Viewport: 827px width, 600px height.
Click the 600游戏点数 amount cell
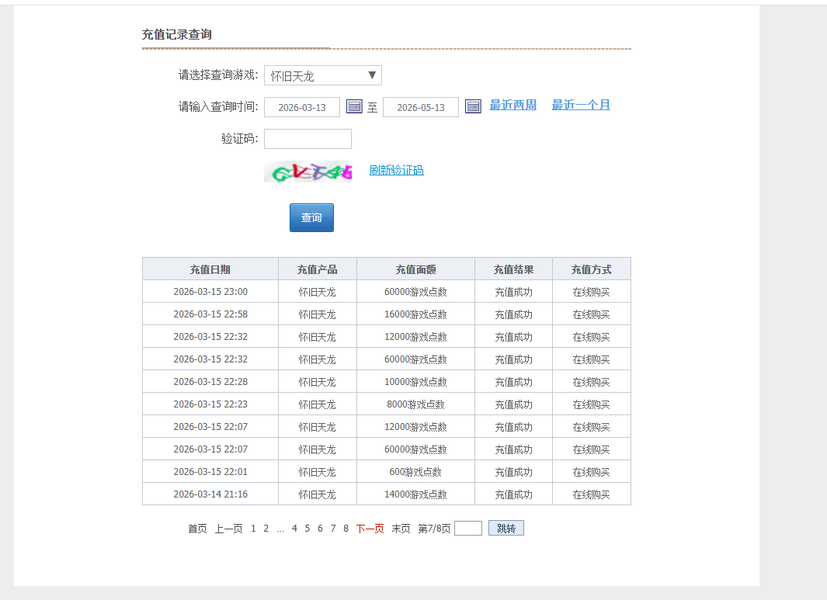click(416, 472)
